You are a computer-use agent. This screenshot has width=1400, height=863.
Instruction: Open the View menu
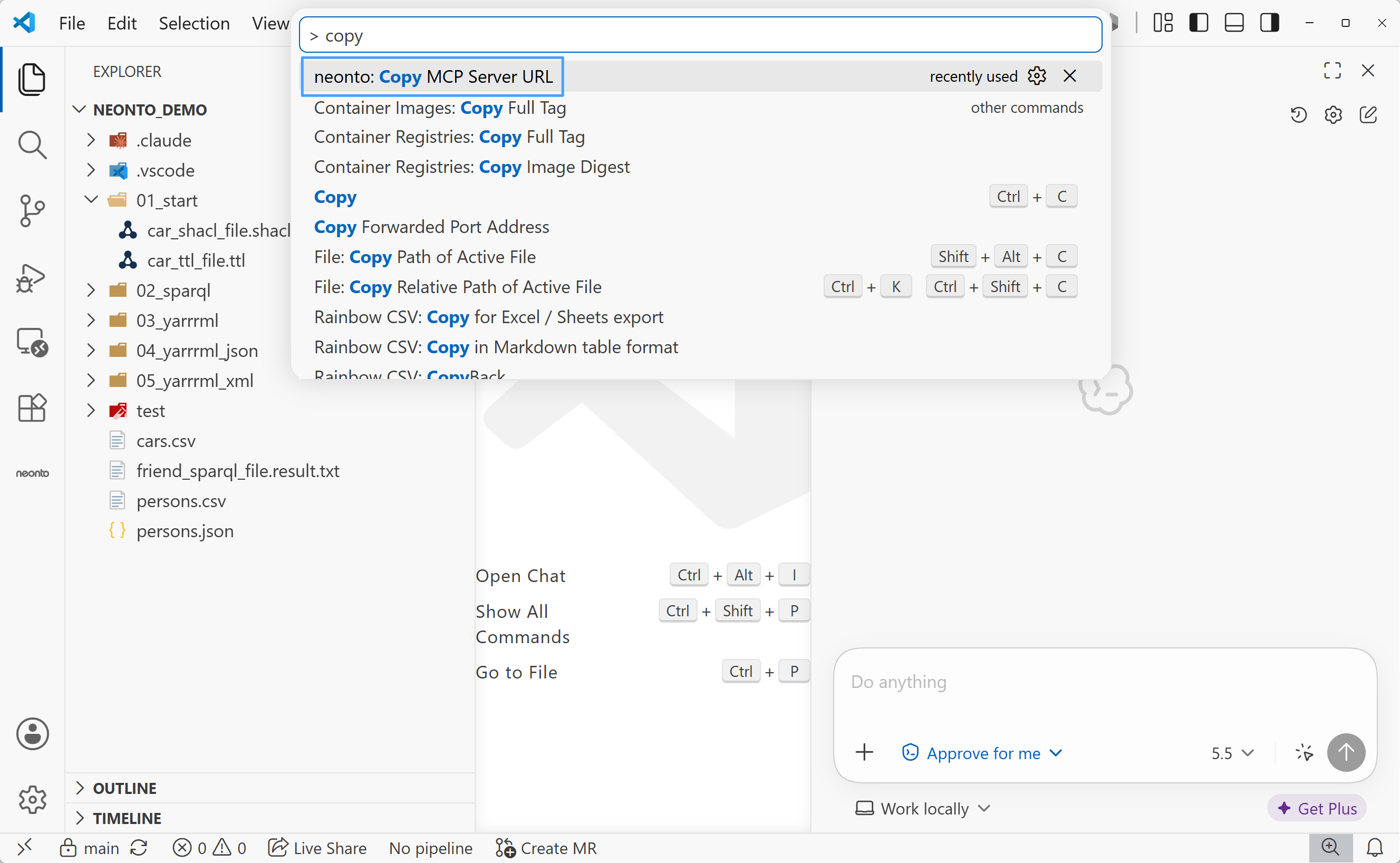tap(270, 23)
